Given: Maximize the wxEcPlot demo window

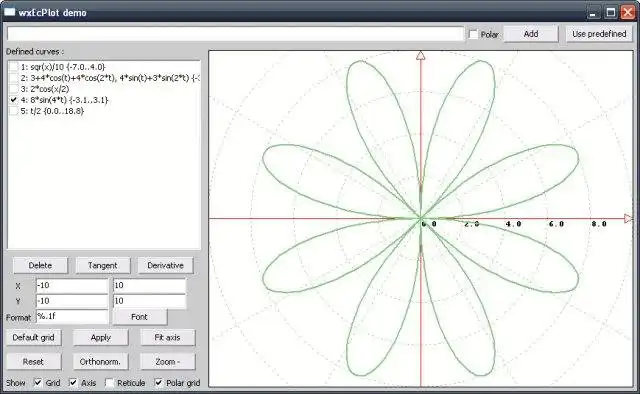Looking at the screenshot, I should point(611,12).
